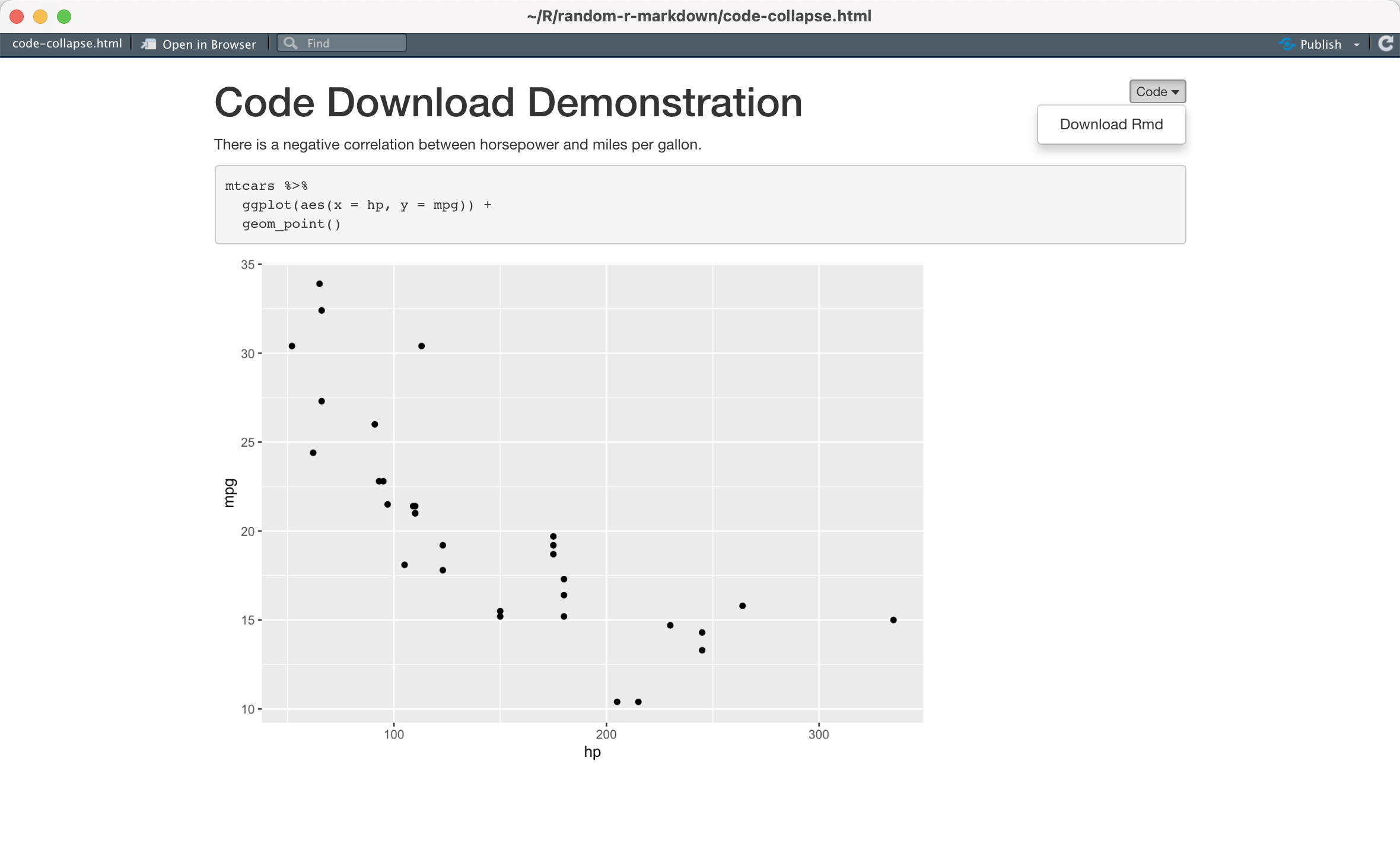Click the refresh preview icon

point(1386,43)
